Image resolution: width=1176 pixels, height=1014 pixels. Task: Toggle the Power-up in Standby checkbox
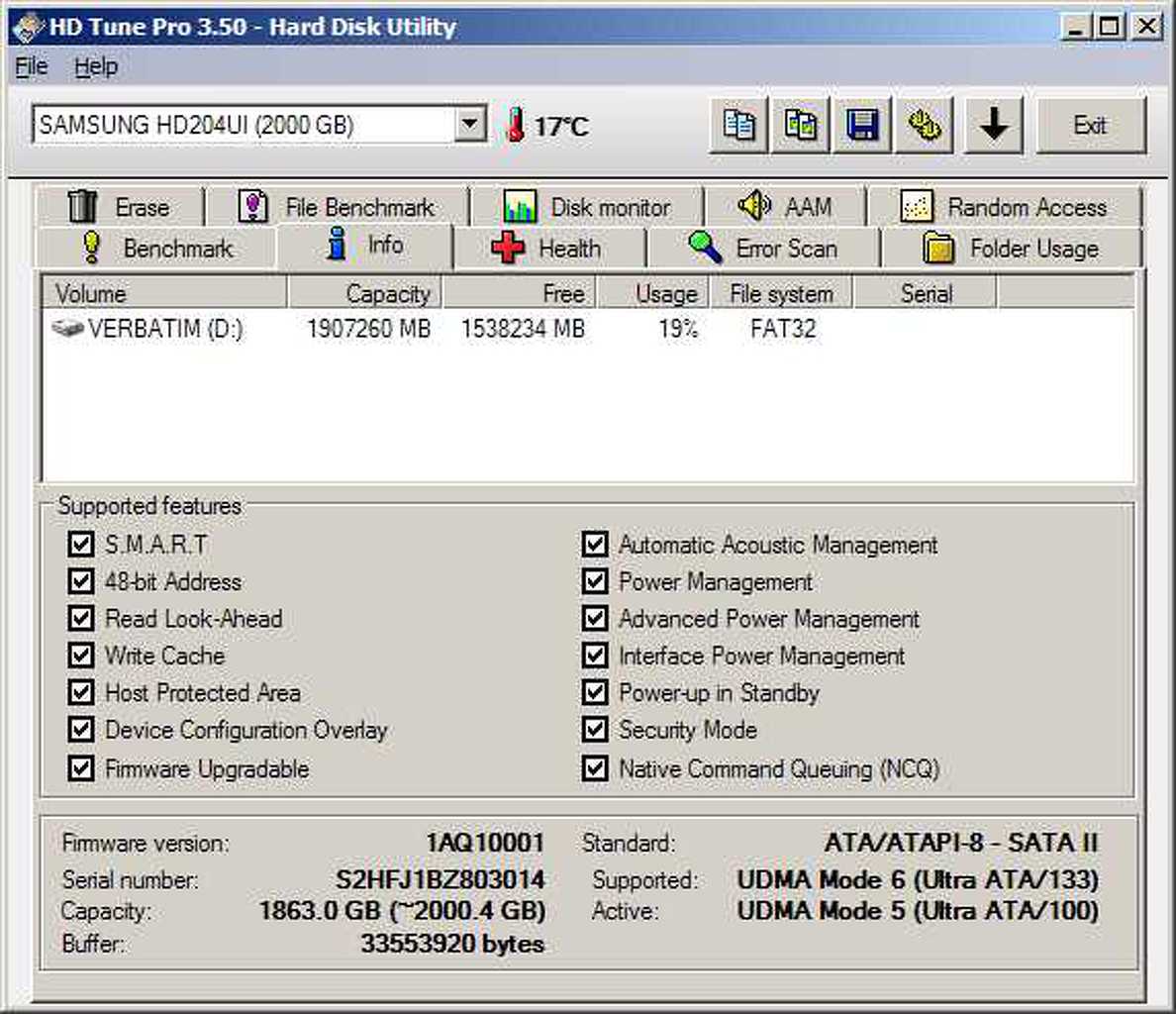[595, 691]
